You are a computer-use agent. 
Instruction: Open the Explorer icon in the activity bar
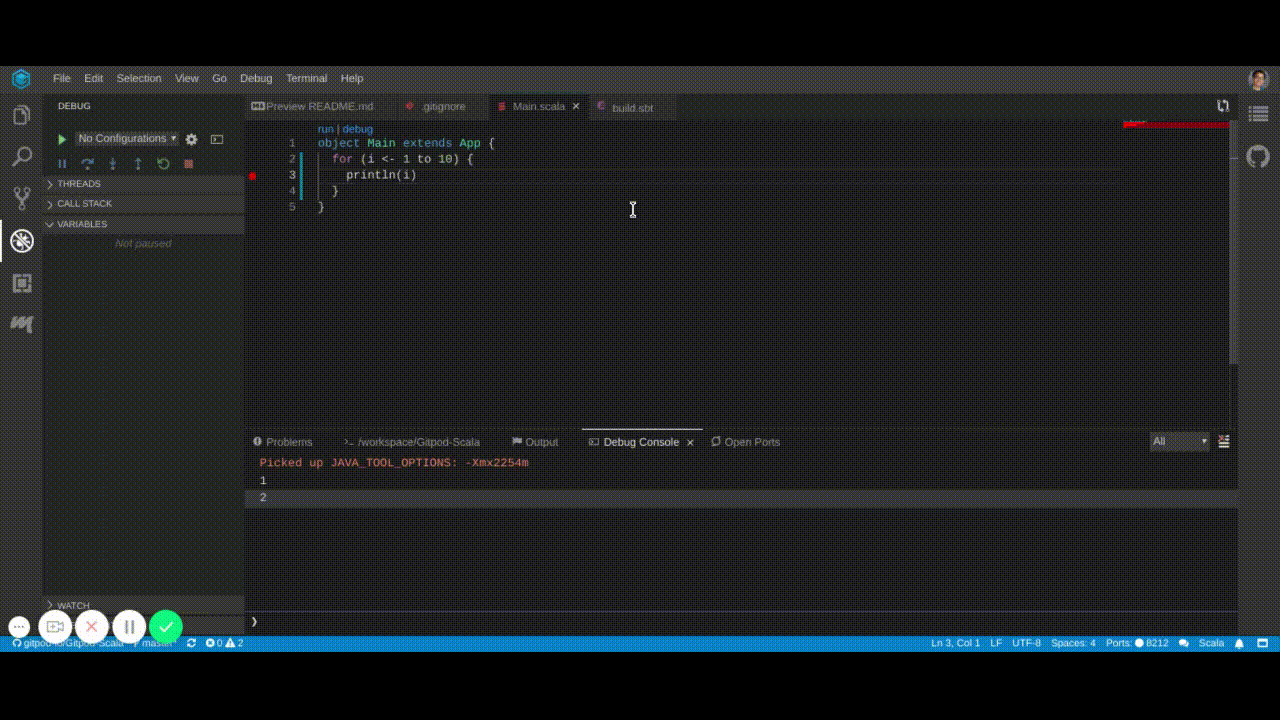[22, 114]
